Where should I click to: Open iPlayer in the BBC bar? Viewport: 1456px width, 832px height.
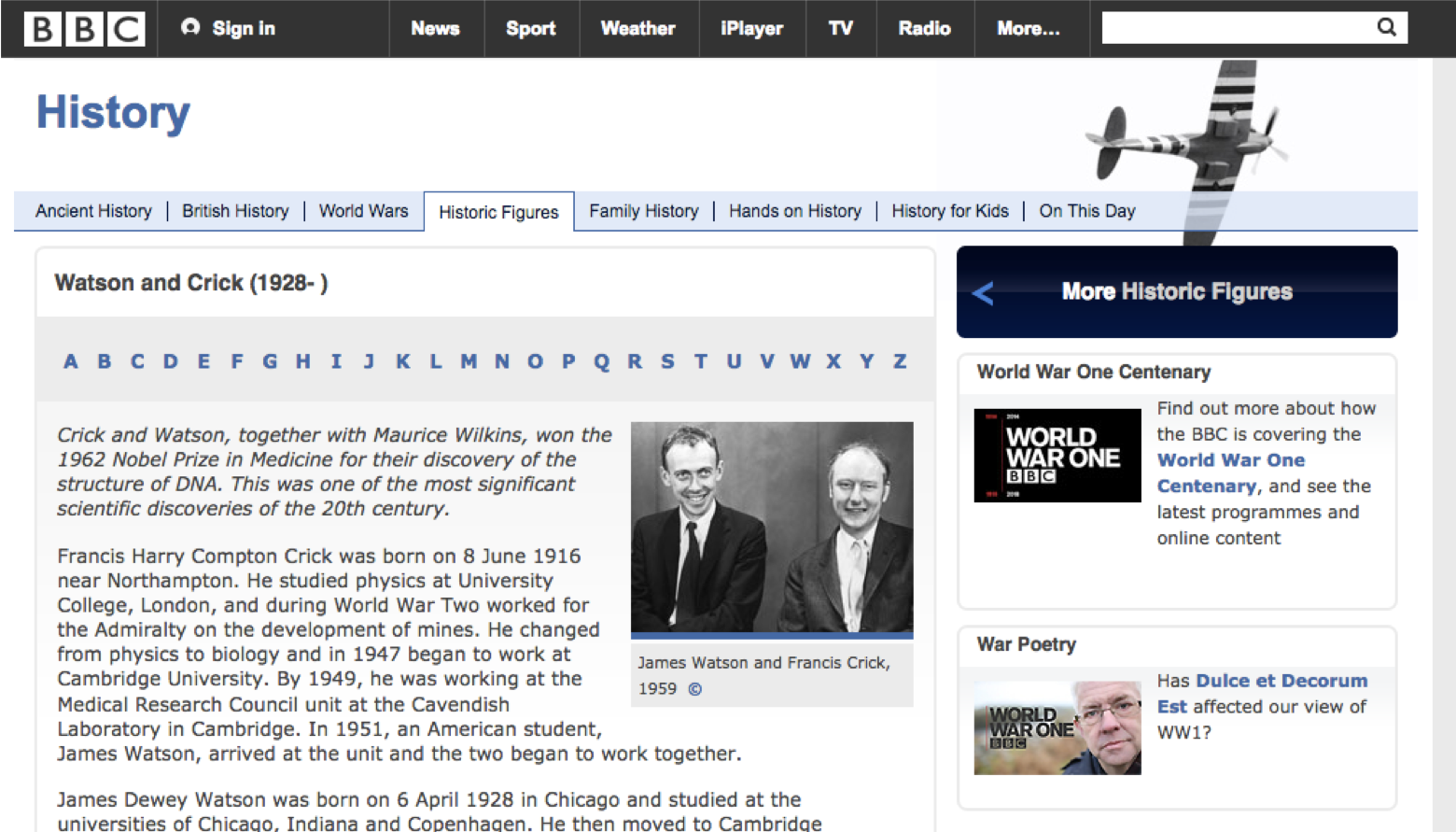(x=752, y=29)
